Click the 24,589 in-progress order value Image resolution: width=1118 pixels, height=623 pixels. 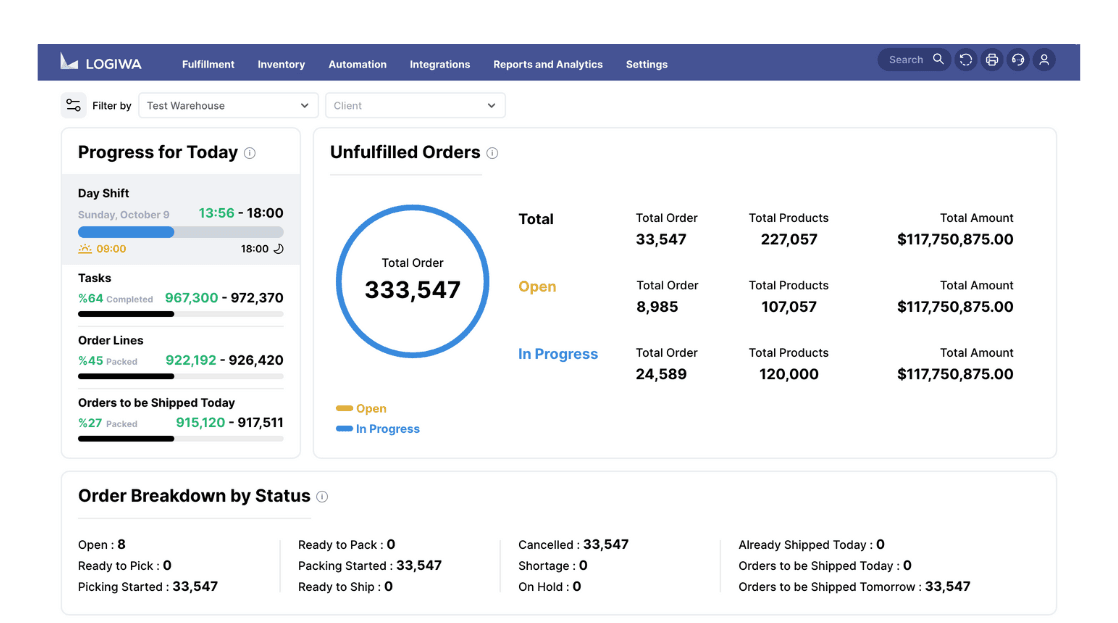[x=661, y=374]
